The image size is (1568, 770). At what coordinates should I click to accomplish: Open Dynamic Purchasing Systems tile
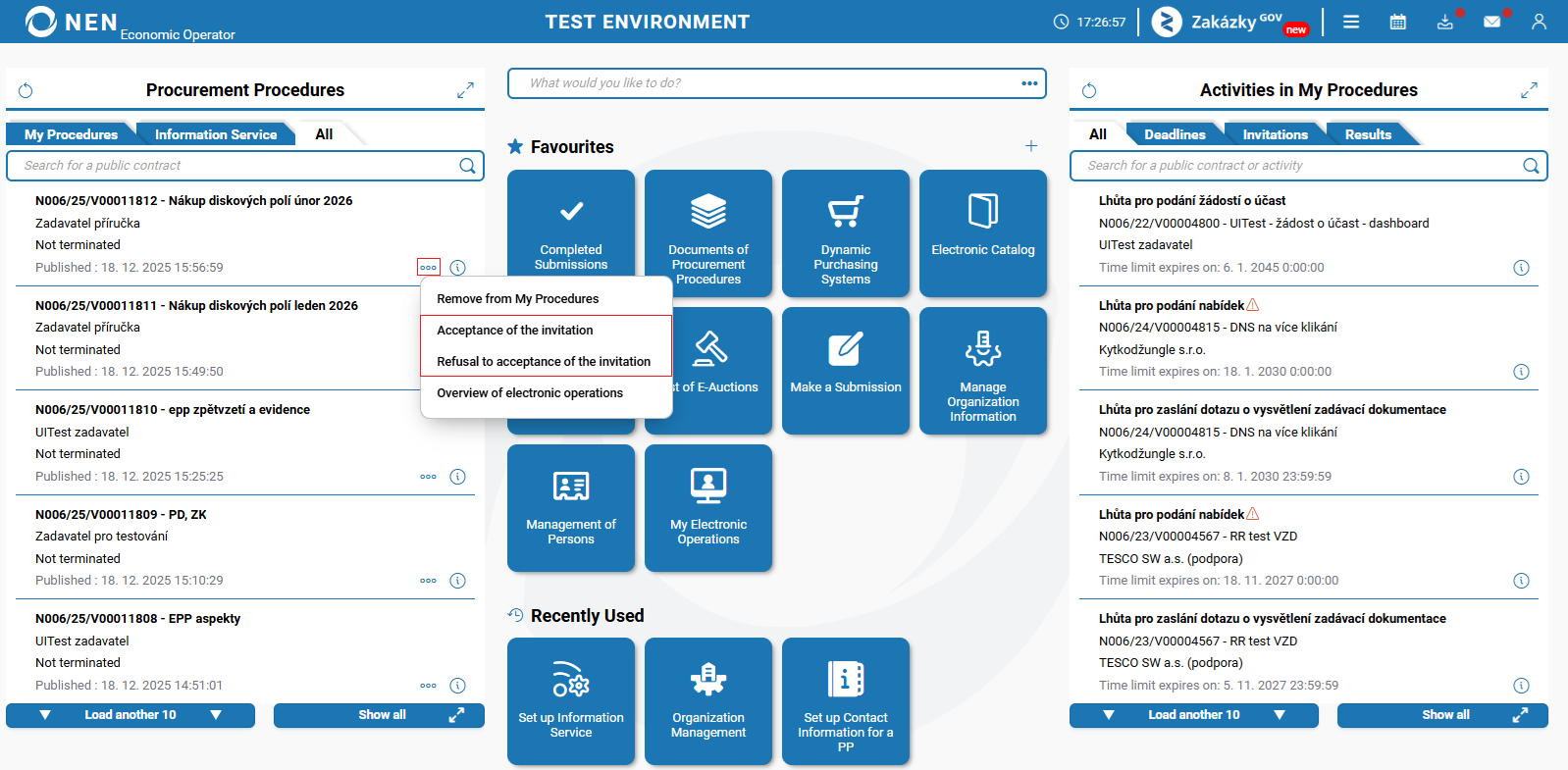tap(846, 233)
